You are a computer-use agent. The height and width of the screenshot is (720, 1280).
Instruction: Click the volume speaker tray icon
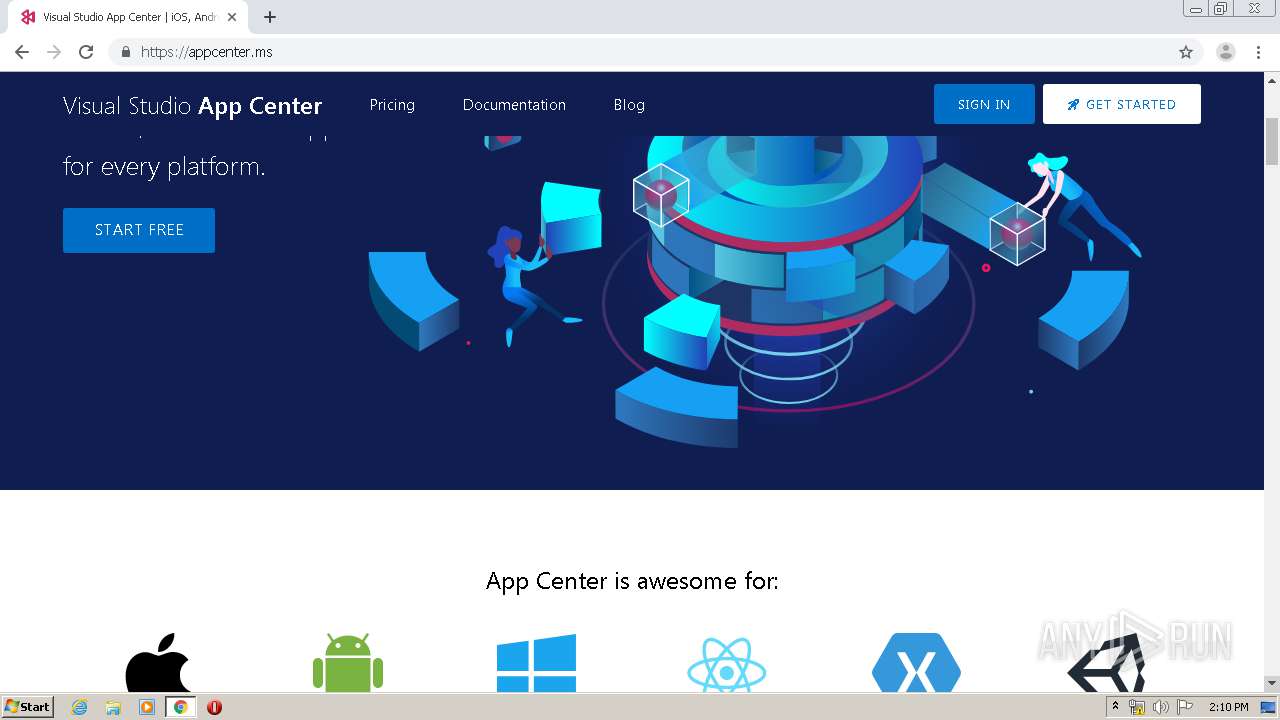click(1160, 707)
